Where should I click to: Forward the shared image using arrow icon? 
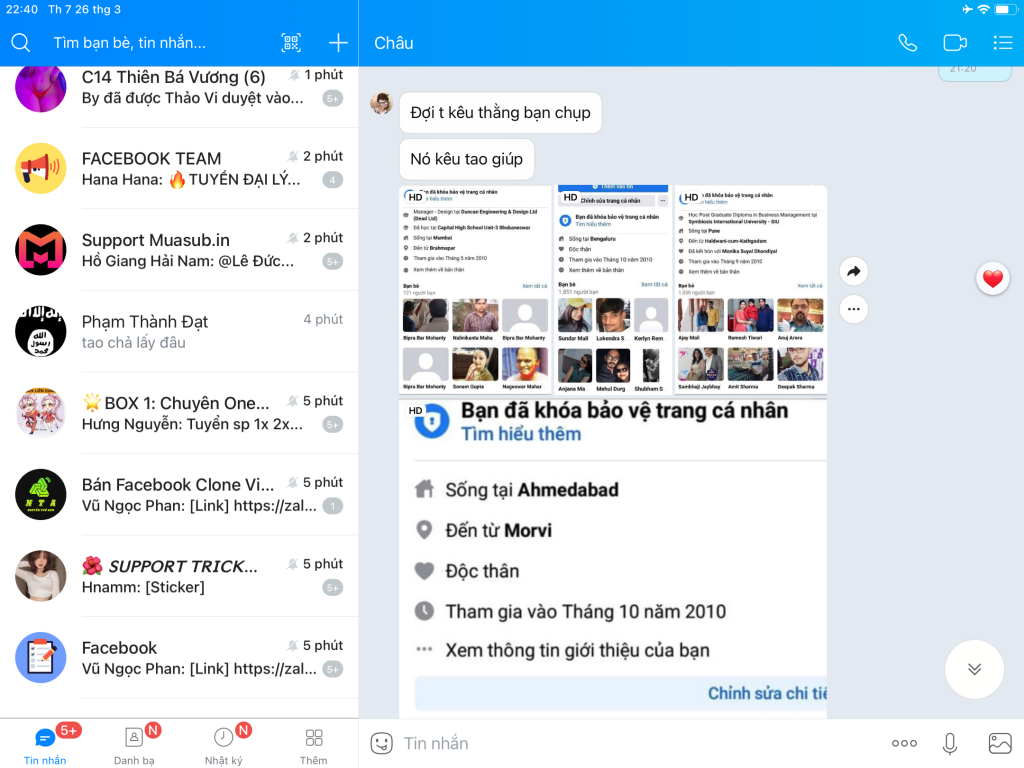pyautogui.click(x=854, y=271)
